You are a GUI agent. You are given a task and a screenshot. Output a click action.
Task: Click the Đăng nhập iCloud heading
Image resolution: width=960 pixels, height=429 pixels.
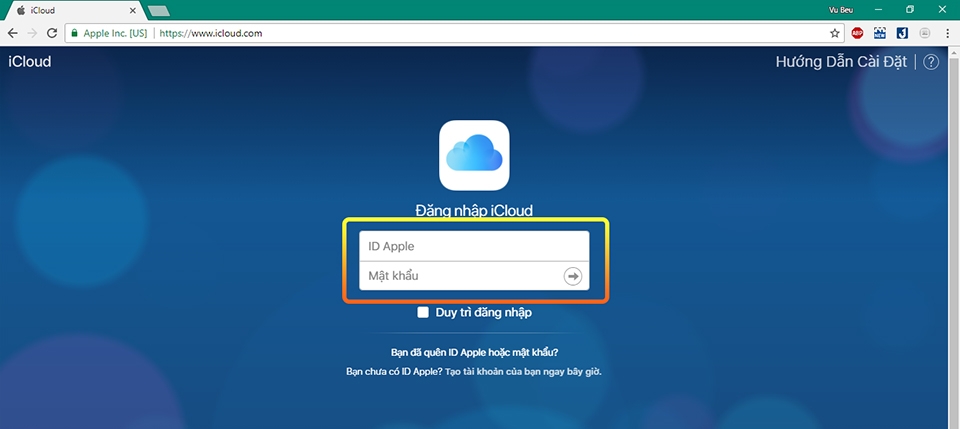(474, 211)
